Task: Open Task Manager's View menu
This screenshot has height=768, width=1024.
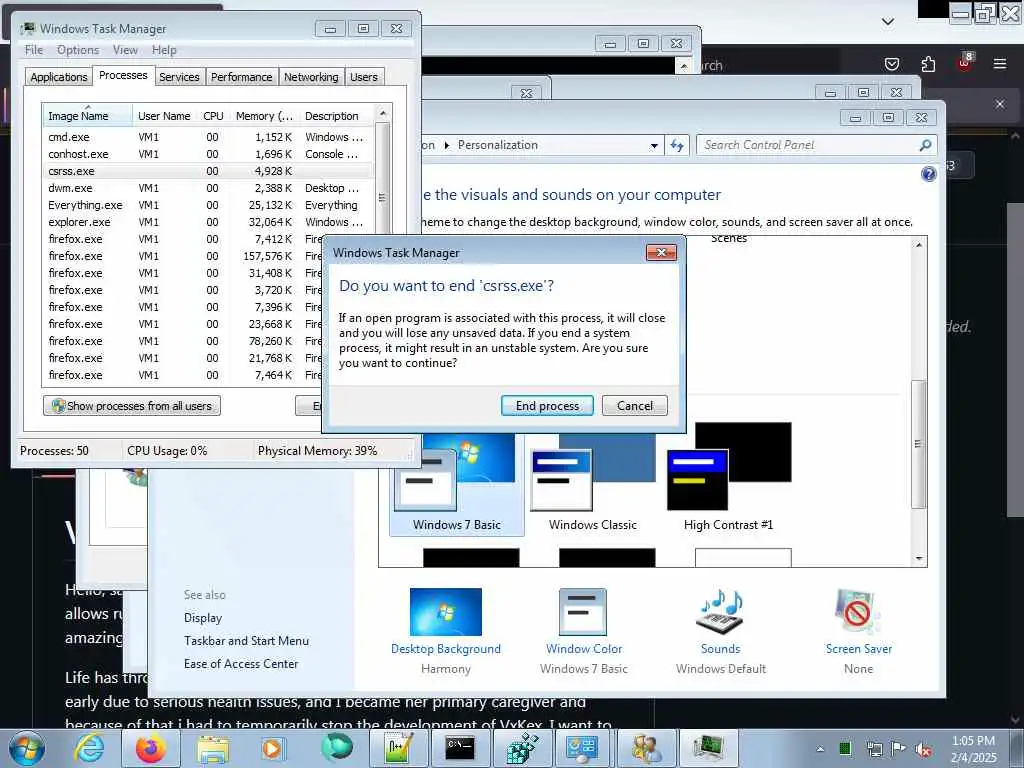Action: point(125,50)
